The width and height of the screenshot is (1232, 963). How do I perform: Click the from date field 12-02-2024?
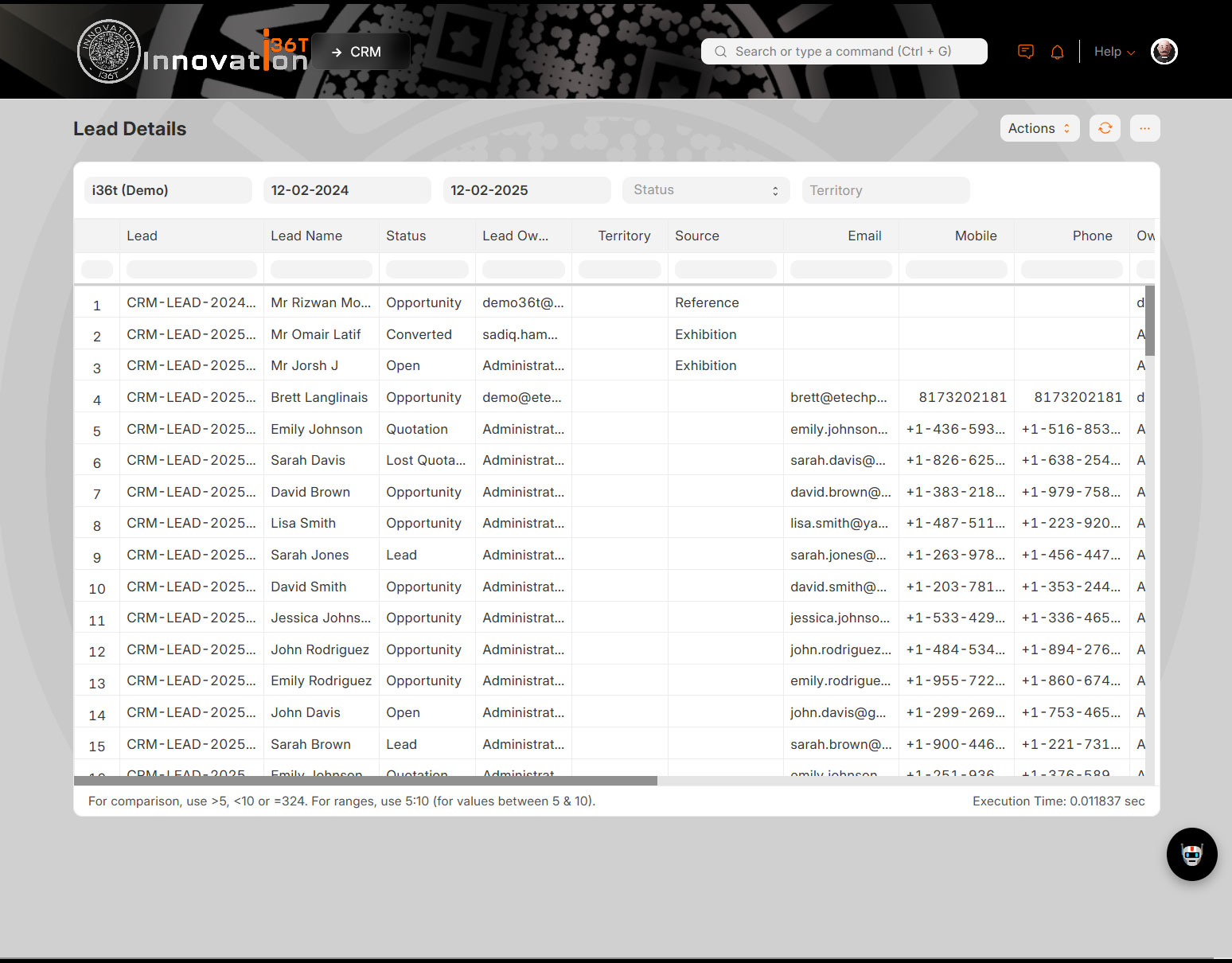346,190
